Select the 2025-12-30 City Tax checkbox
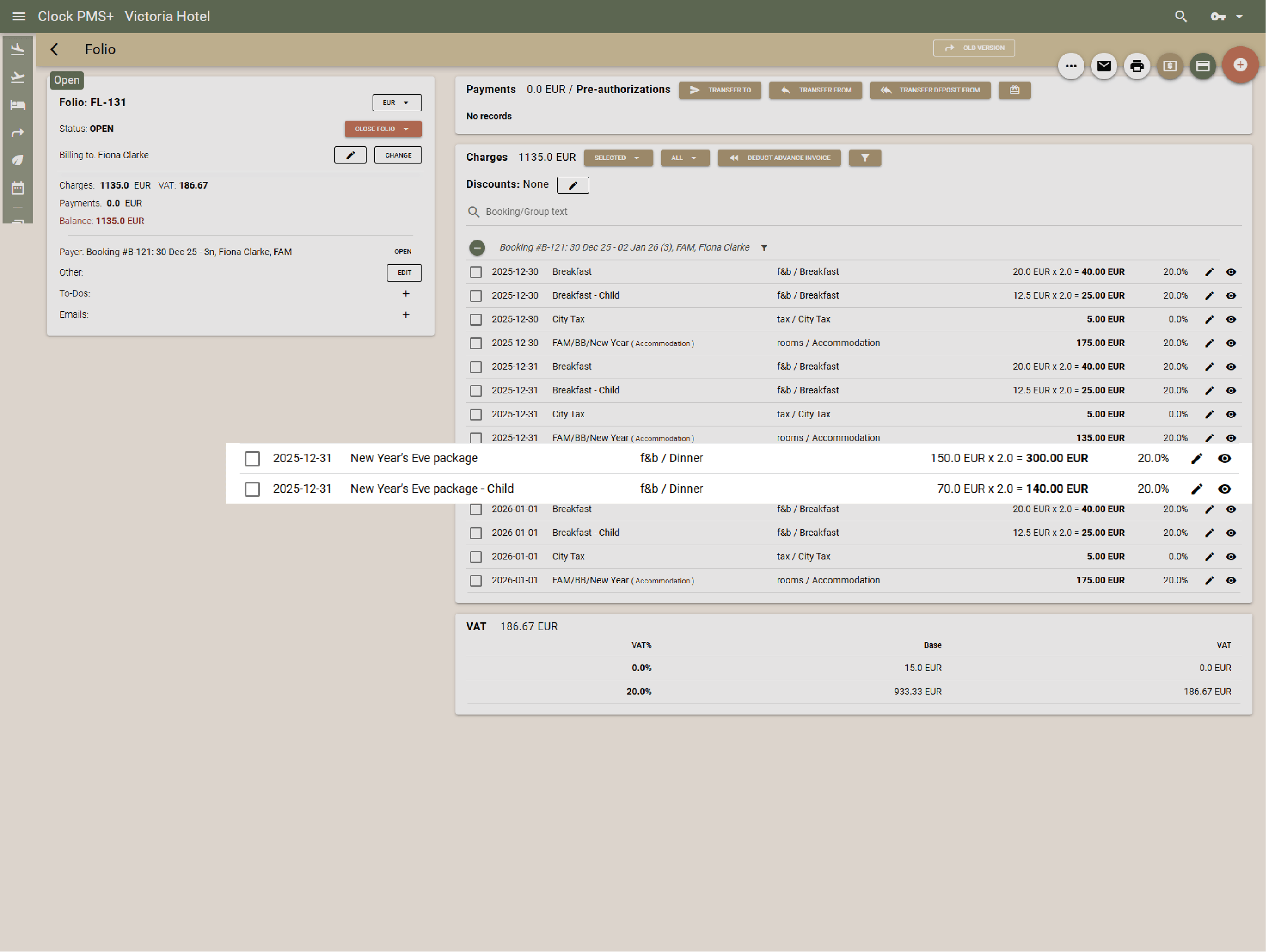This screenshot has height=952, width=1266. point(476,319)
